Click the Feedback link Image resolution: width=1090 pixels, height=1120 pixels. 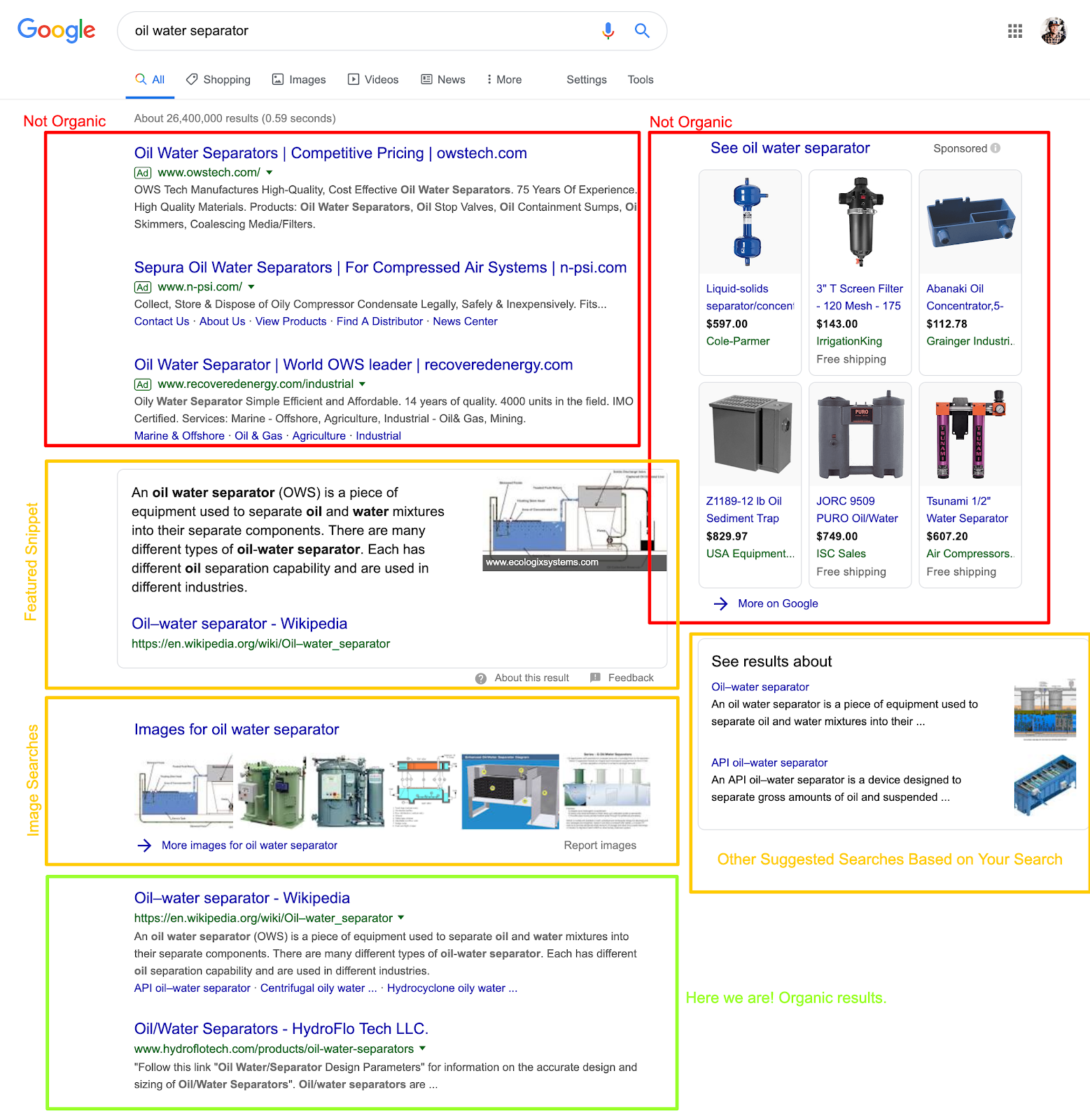point(631,678)
